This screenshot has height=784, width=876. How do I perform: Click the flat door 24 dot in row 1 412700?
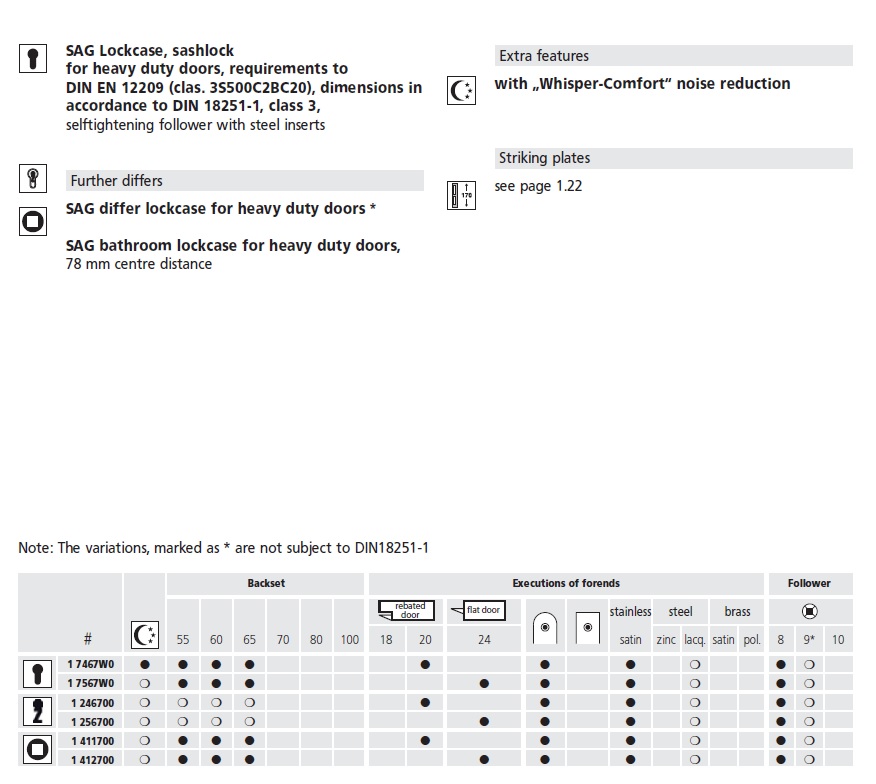[484, 760]
